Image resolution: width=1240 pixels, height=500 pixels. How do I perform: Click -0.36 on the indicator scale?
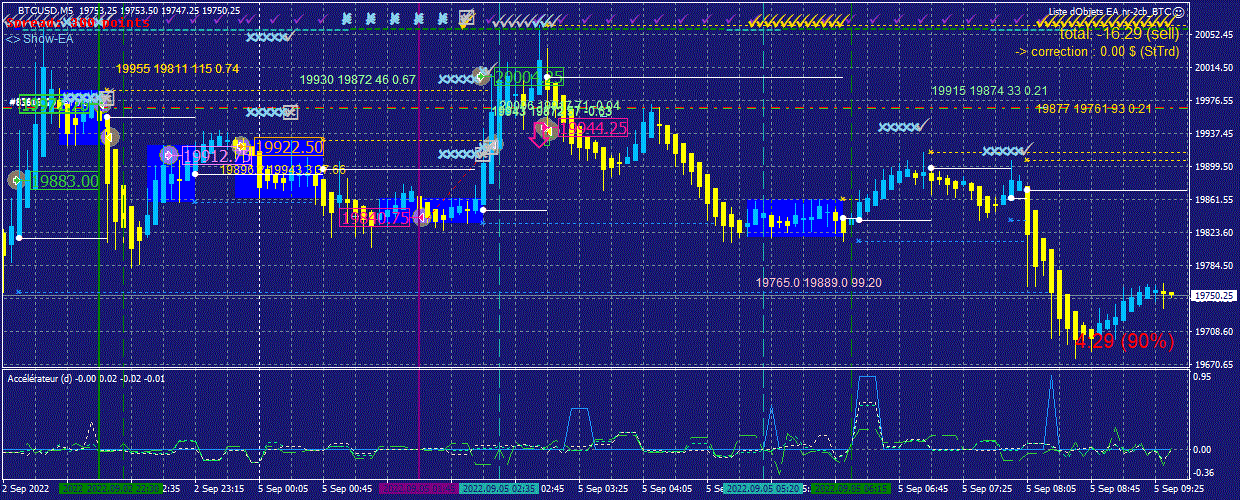1204,473
